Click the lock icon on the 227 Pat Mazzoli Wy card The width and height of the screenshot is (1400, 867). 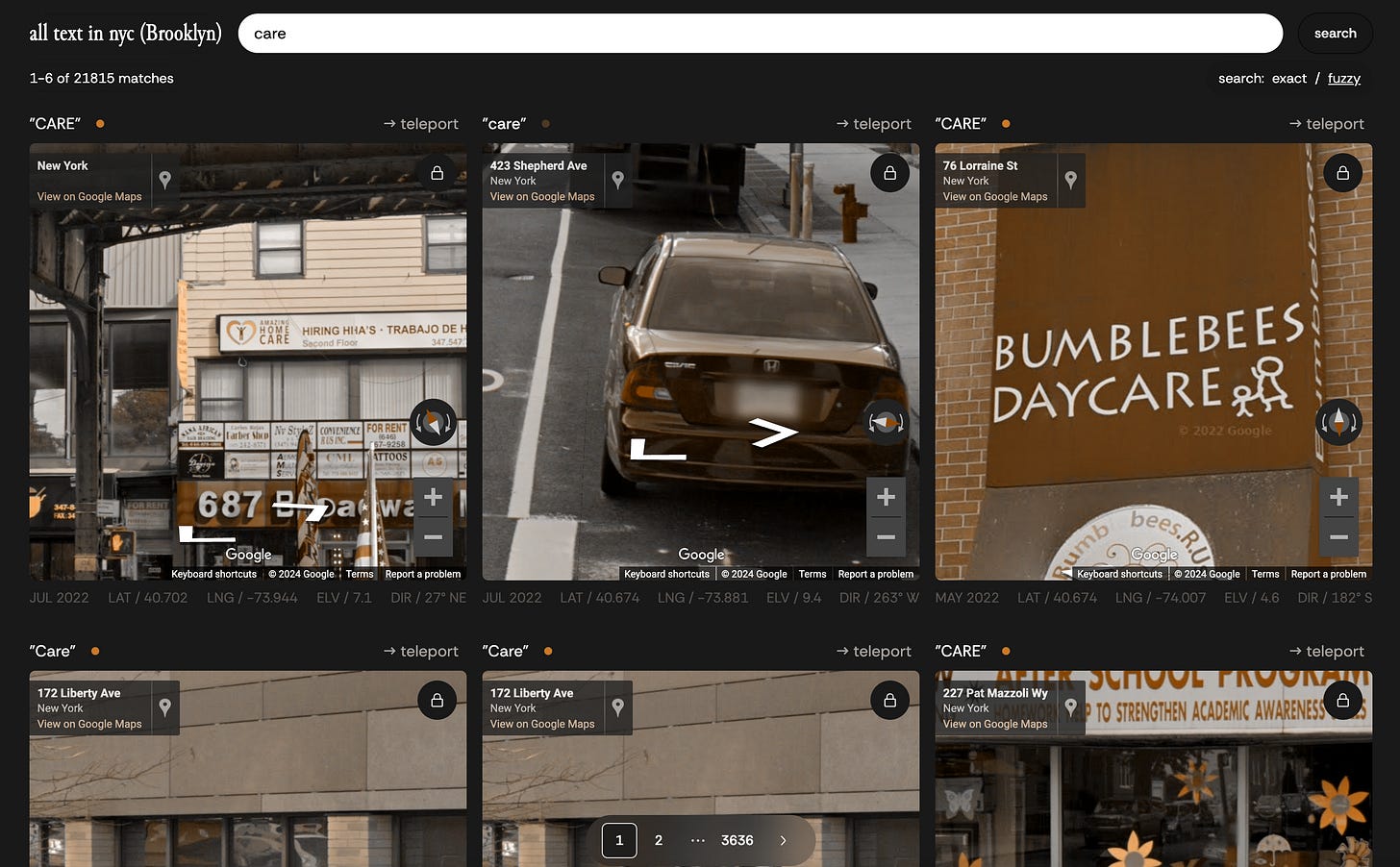pos(1343,701)
